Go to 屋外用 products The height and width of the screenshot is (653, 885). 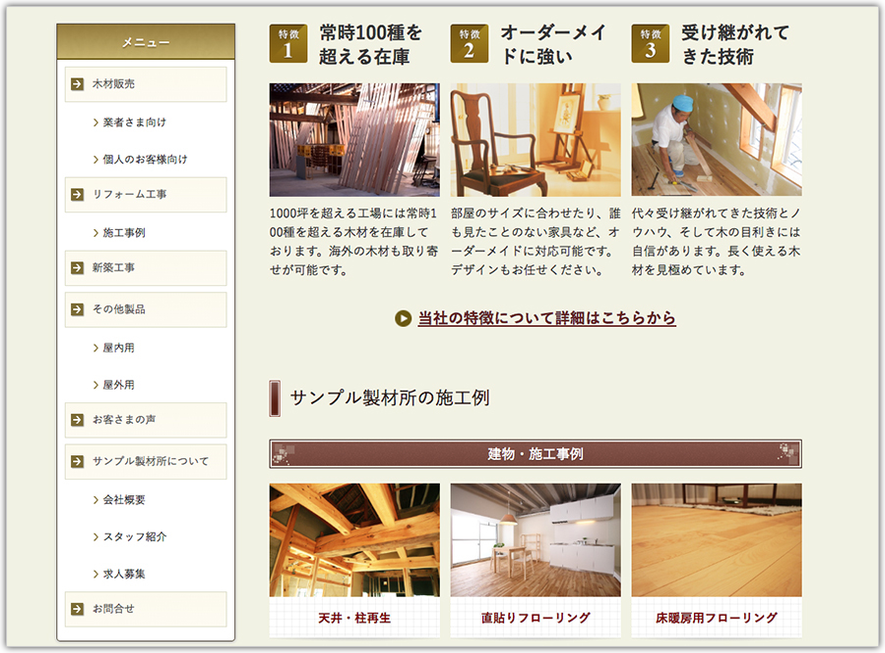[118, 385]
